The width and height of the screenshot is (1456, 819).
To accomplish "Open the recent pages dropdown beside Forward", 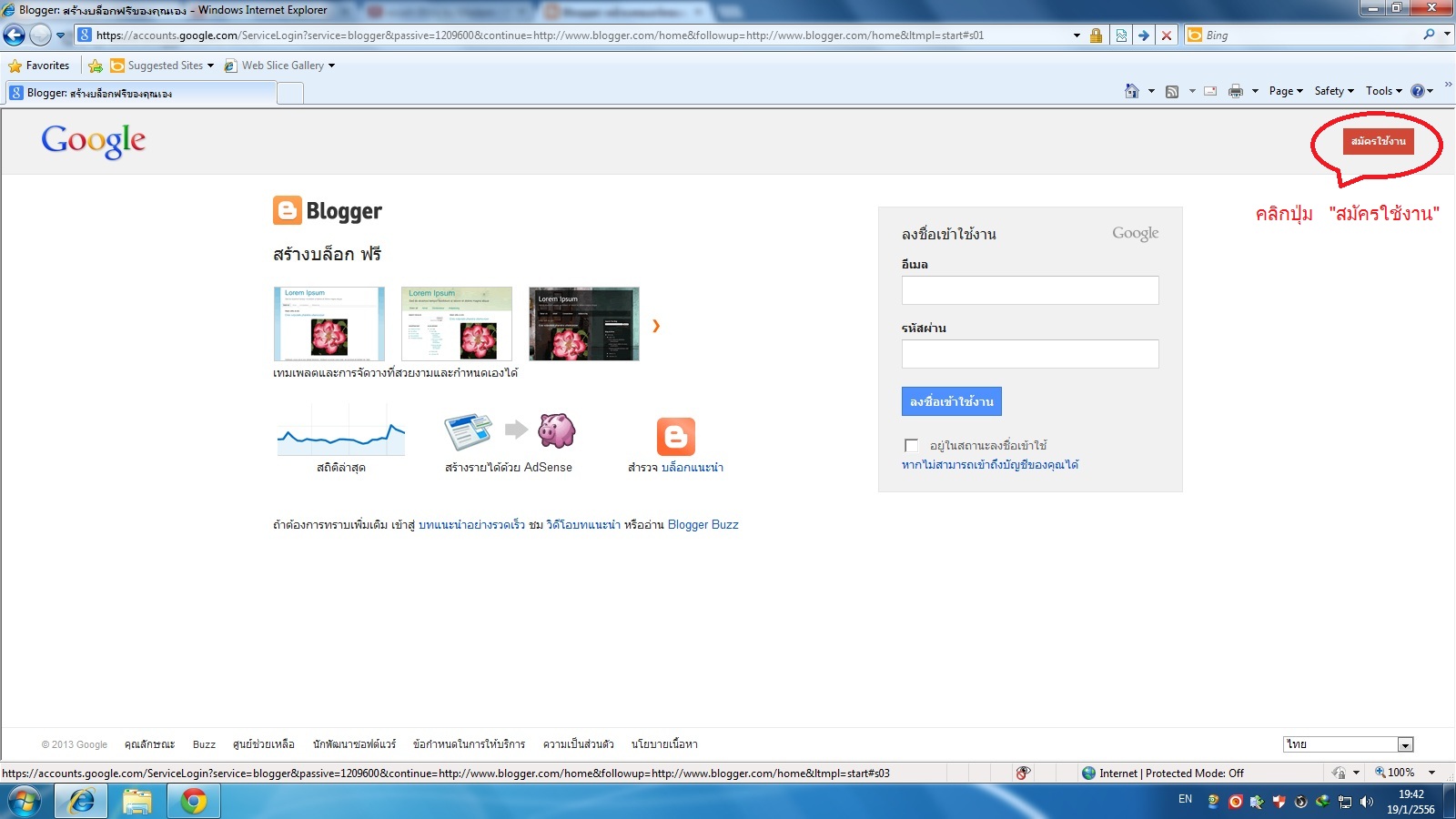I will 61,35.
